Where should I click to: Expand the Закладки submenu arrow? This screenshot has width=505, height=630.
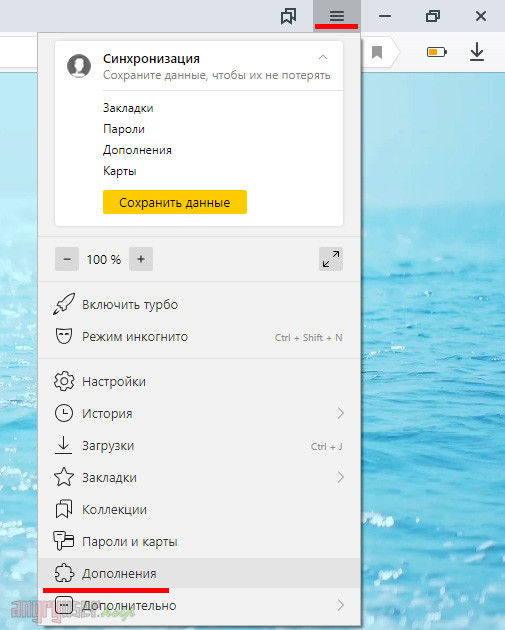point(341,477)
